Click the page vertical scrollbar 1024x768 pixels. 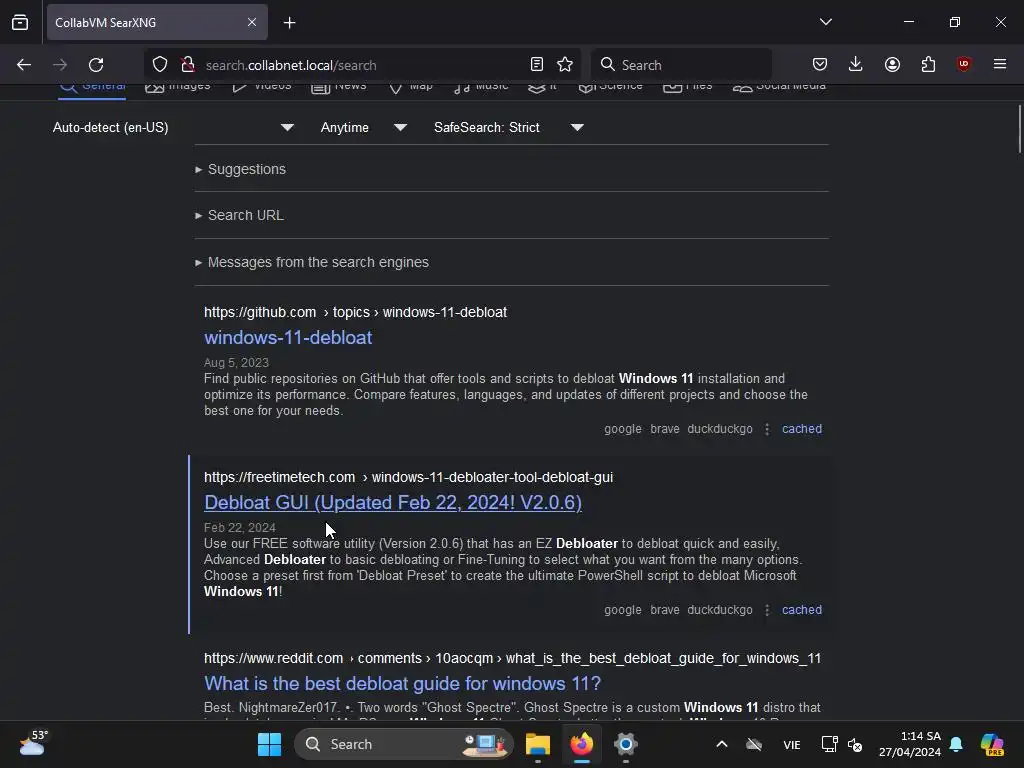[1019, 129]
